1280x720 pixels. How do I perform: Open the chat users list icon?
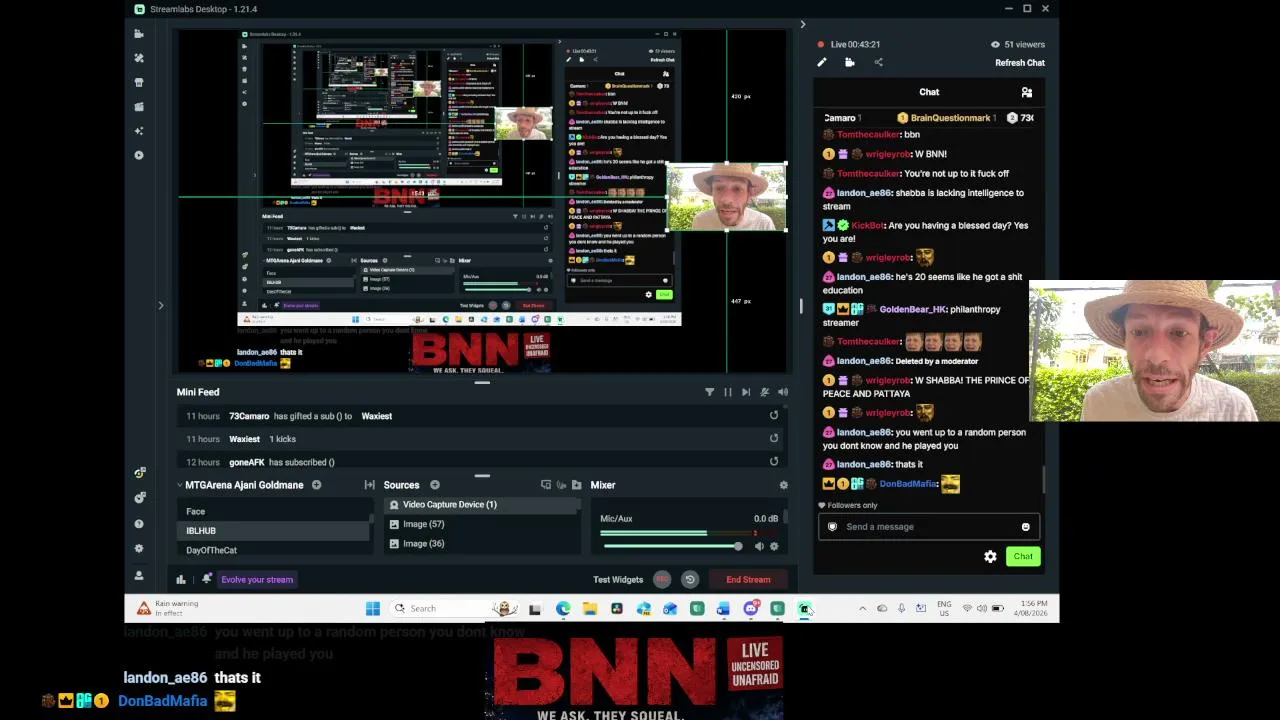pos(1026,92)
